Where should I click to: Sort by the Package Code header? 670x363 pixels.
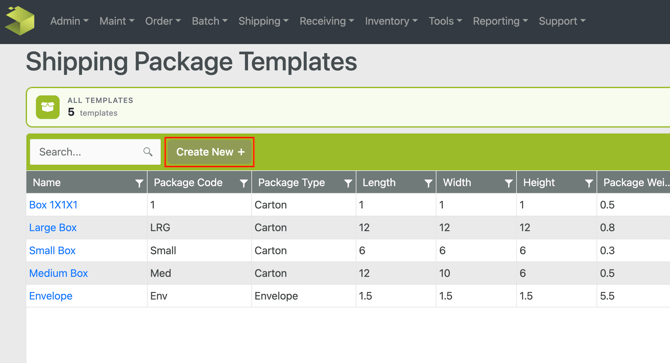tap(188, 183)
